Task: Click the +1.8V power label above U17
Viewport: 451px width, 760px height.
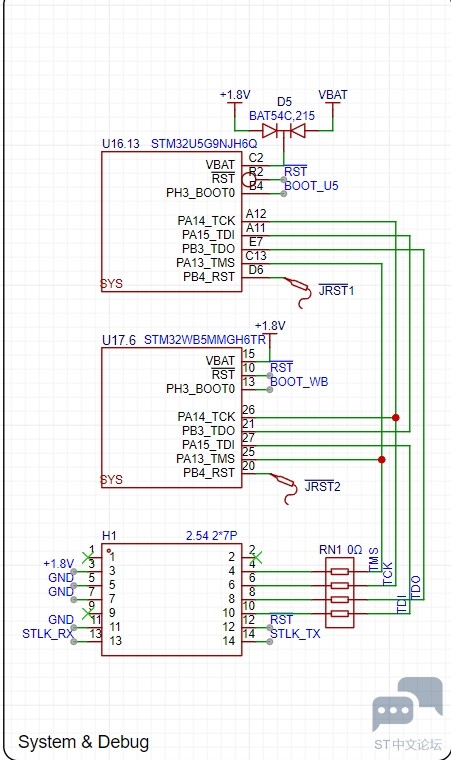Action: pos(270,326)
